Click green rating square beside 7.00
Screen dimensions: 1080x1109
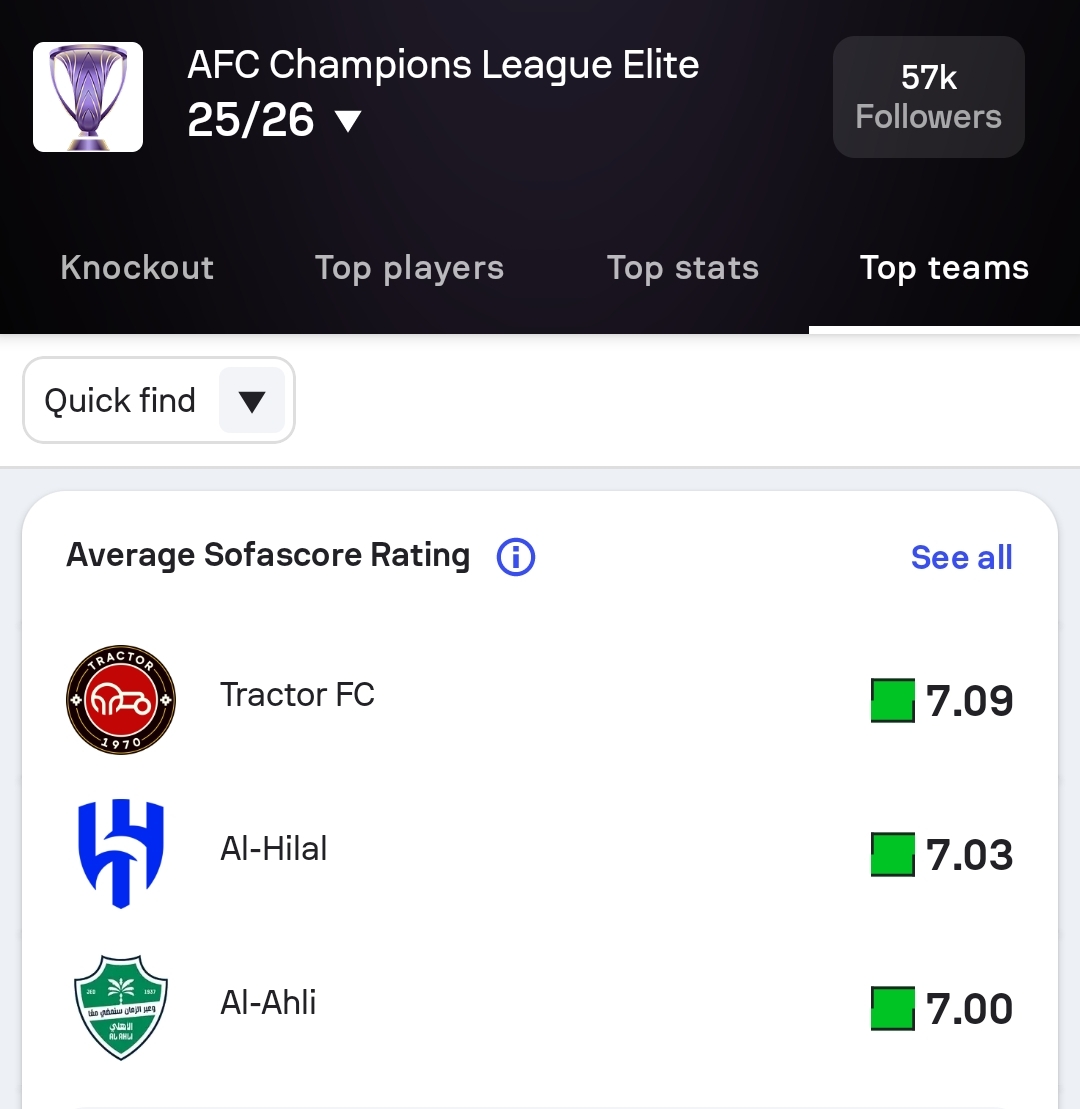(892, 1008)
